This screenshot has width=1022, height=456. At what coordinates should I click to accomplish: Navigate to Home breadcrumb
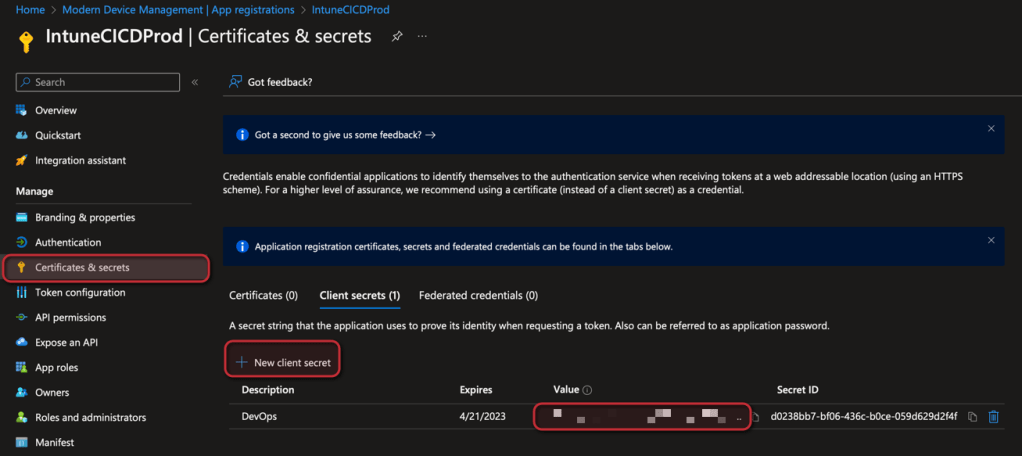click(x=30, y=9)
